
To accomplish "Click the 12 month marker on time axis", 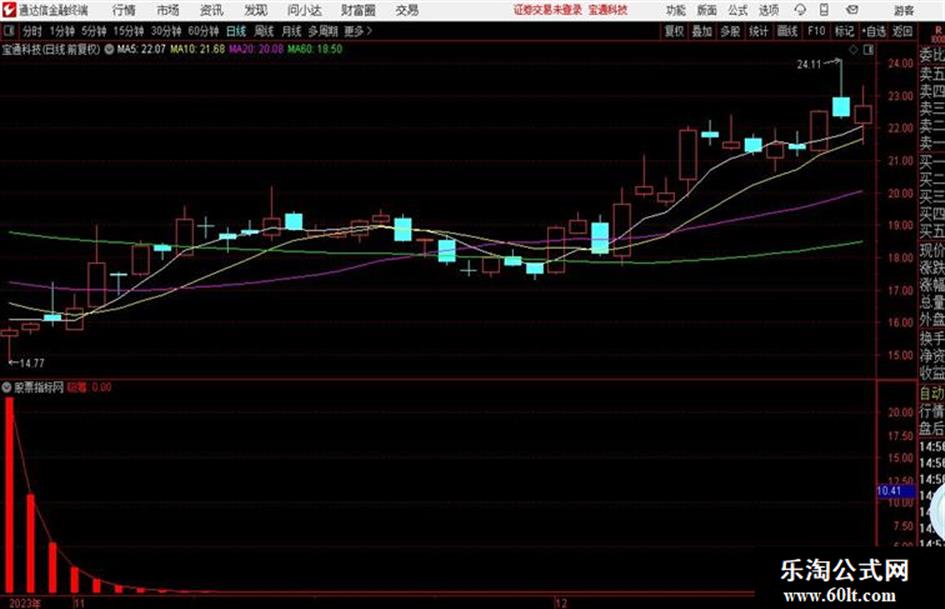I will pos(561,603).
